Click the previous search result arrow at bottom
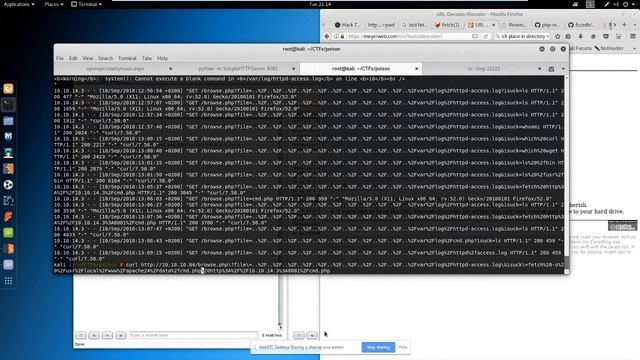Screen dimensions: 640x360 point(94,335)
